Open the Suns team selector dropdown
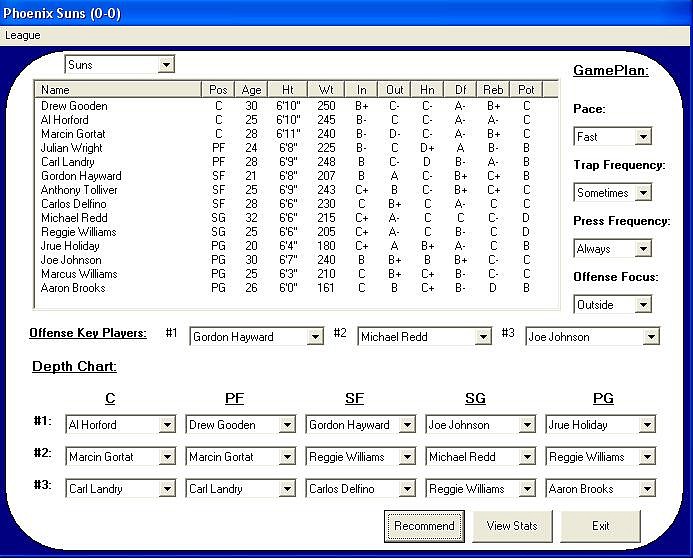 (120, 65)
